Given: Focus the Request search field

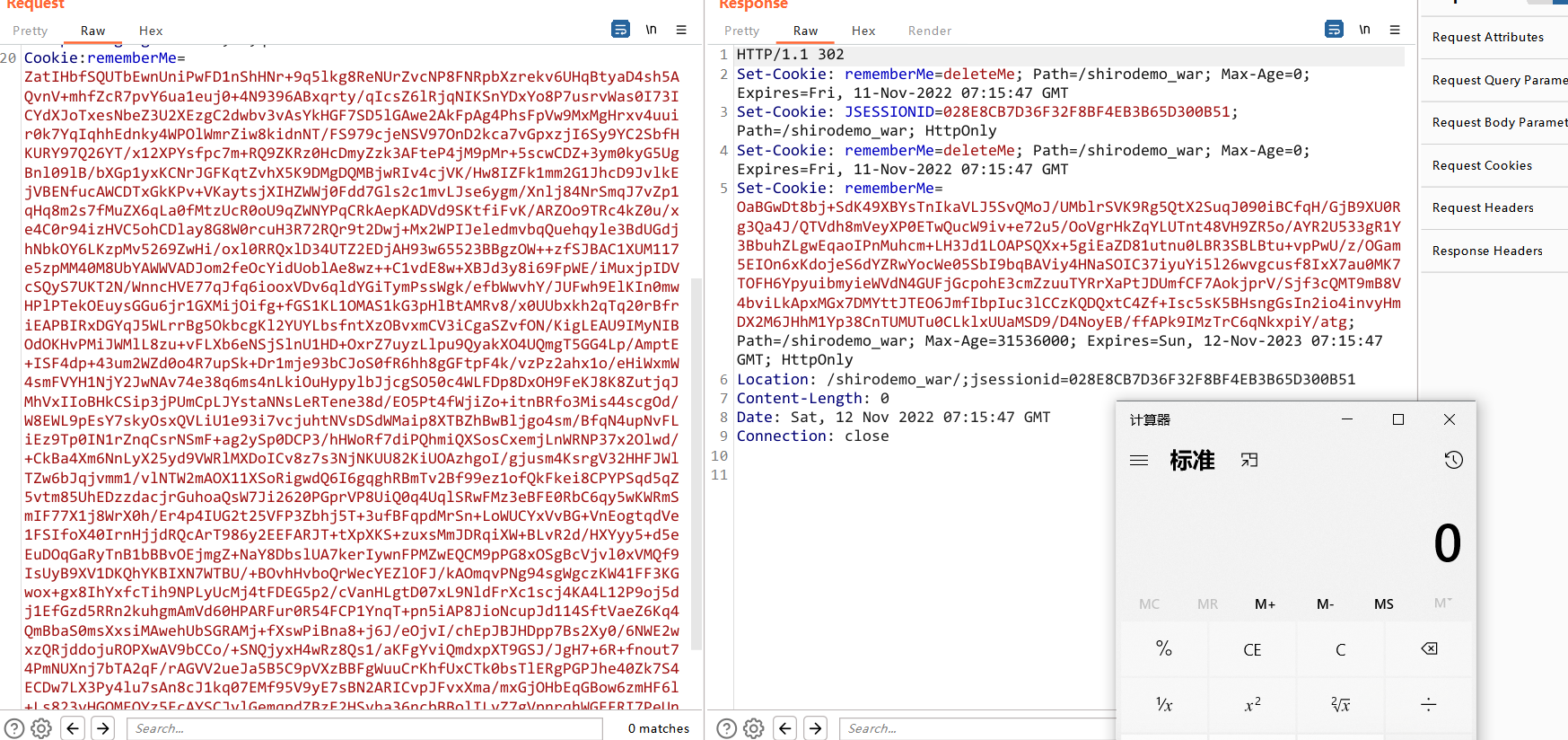Looking at the screenshot, I should pos(365,728).
